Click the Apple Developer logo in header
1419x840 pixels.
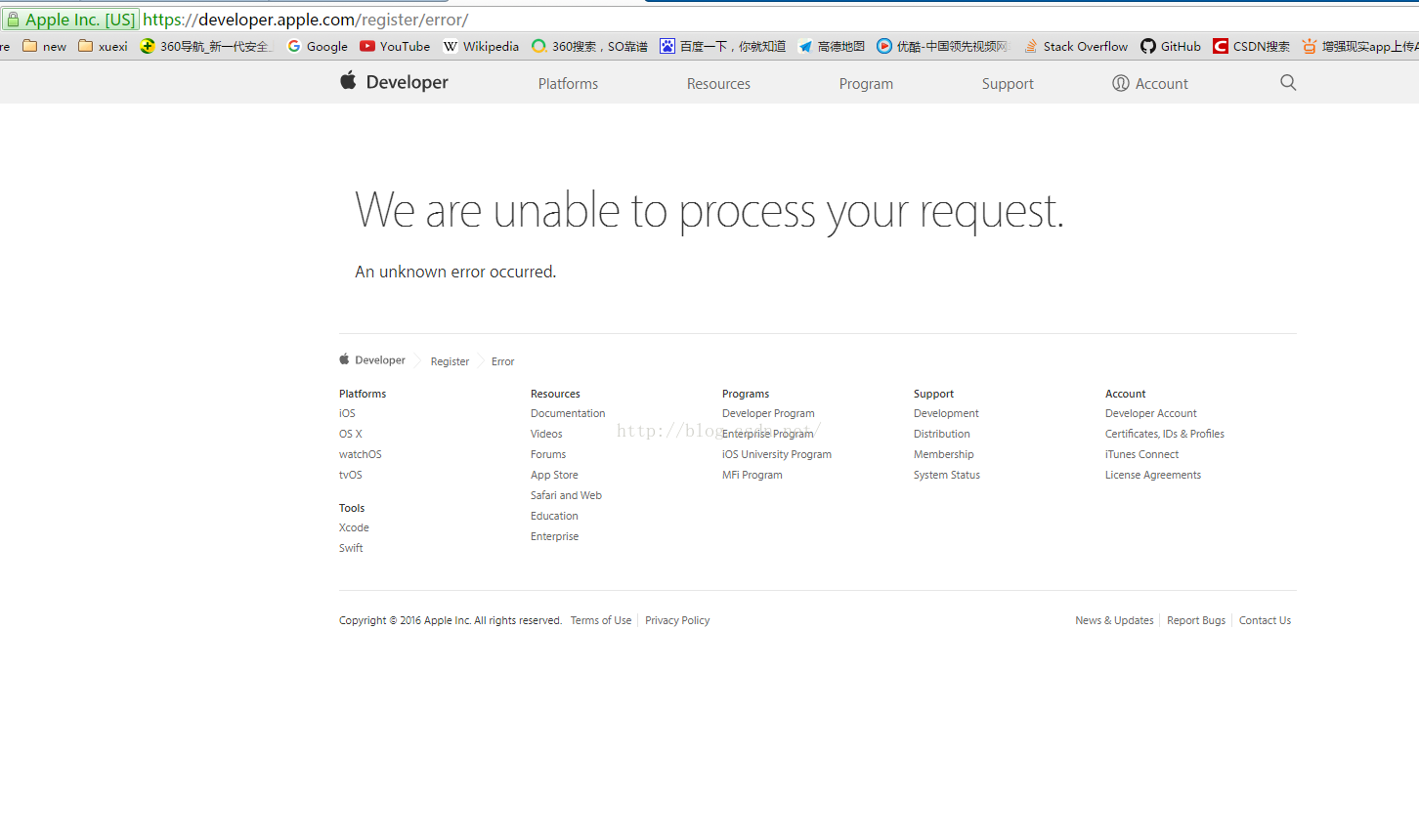click(x=394, y=82)
